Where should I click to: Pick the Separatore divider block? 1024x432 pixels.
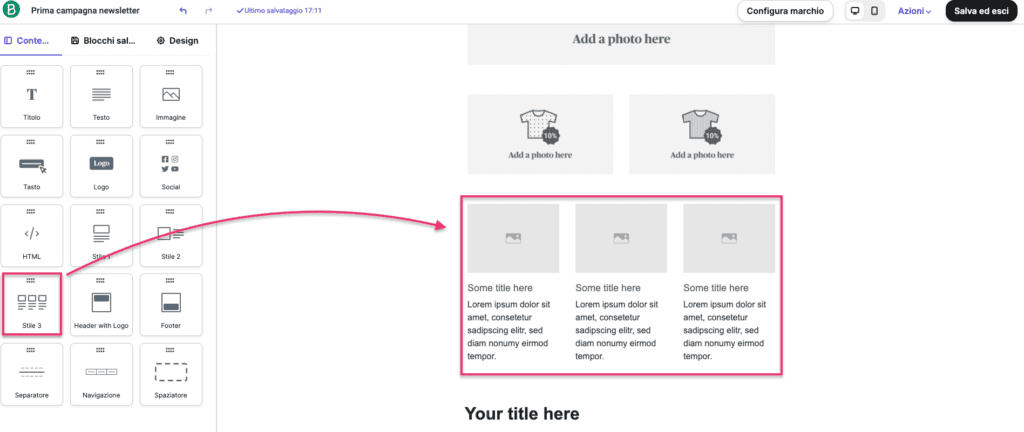pos(32,375)
